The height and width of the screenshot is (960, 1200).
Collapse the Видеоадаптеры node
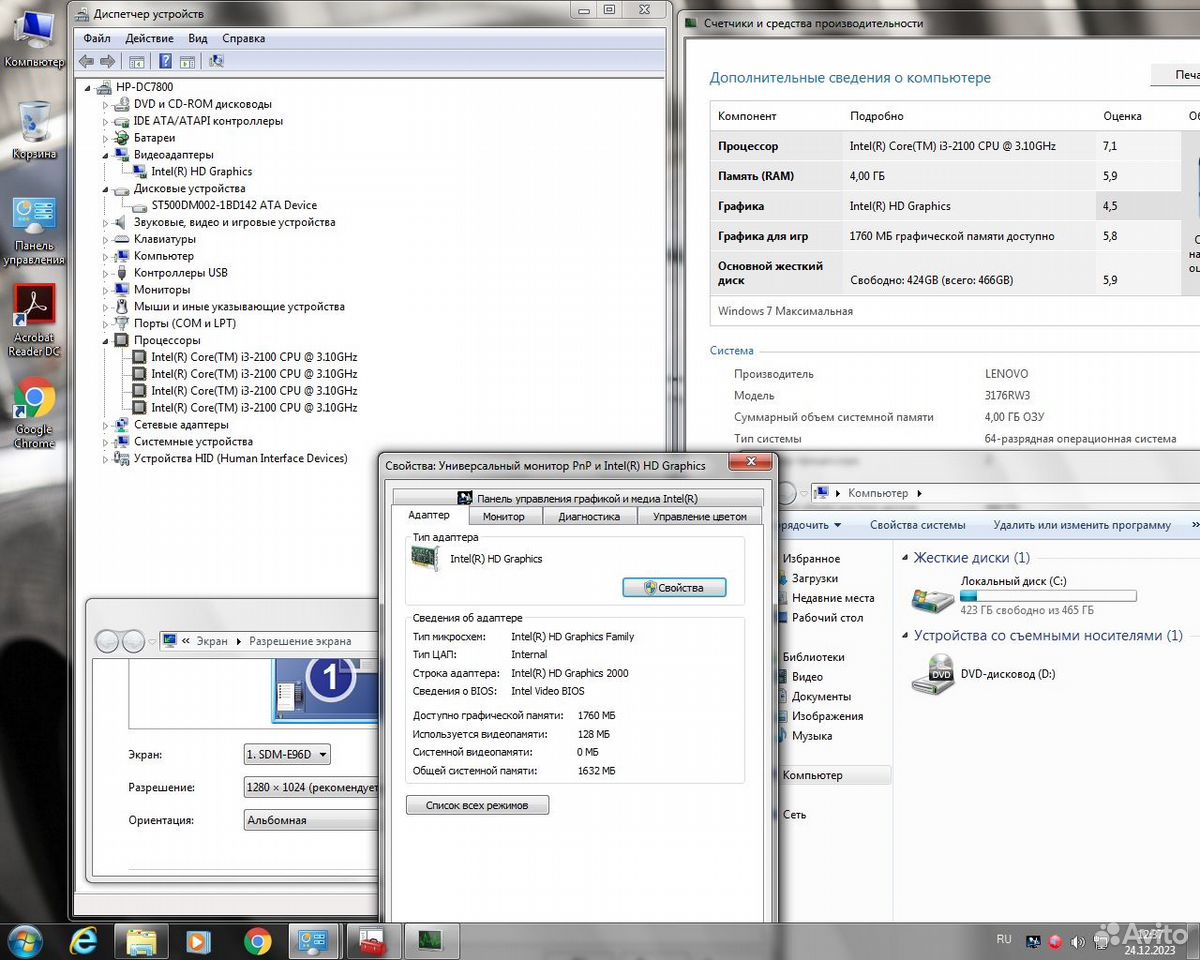106,155
